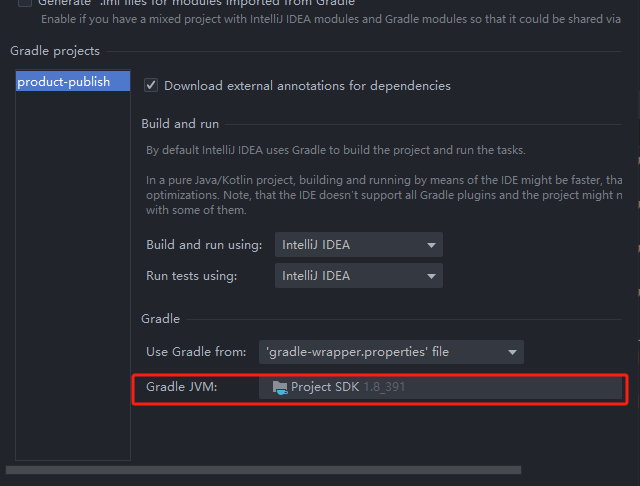Open the Use Gradle from dropdown
The width and height of the screenshot is (640, 486).
point(390,352)
